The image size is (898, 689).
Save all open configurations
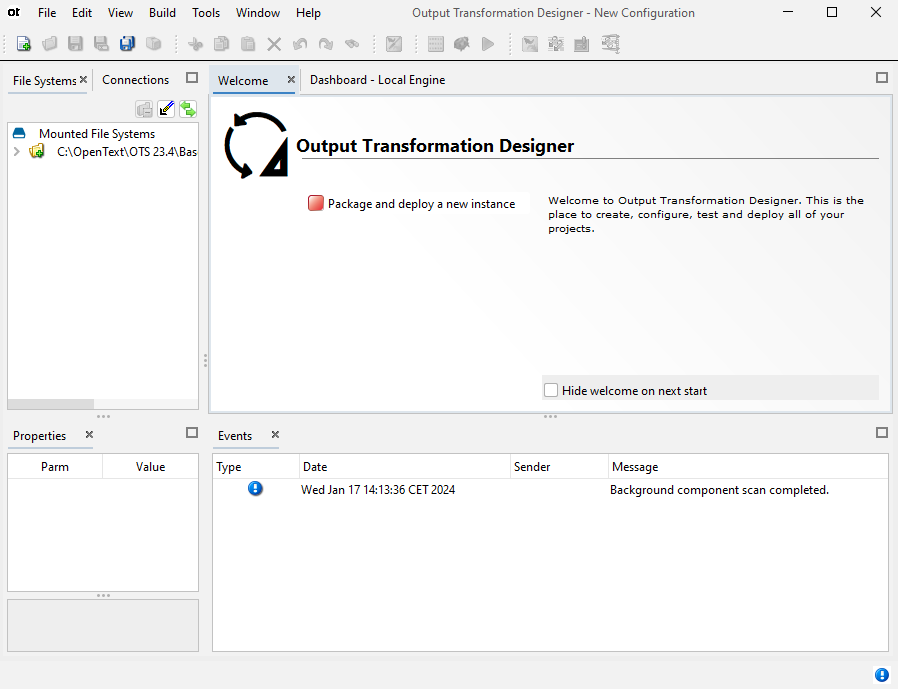pos(127,44)
